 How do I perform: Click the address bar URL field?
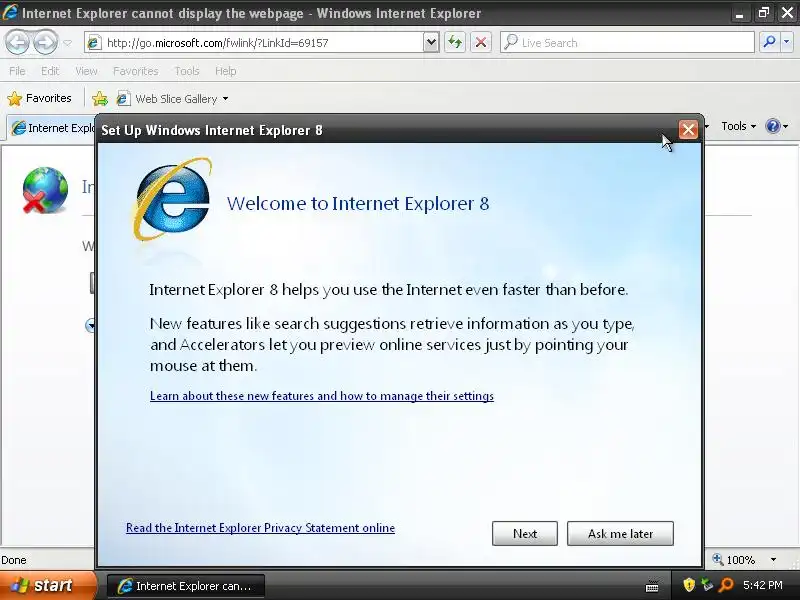261,43
